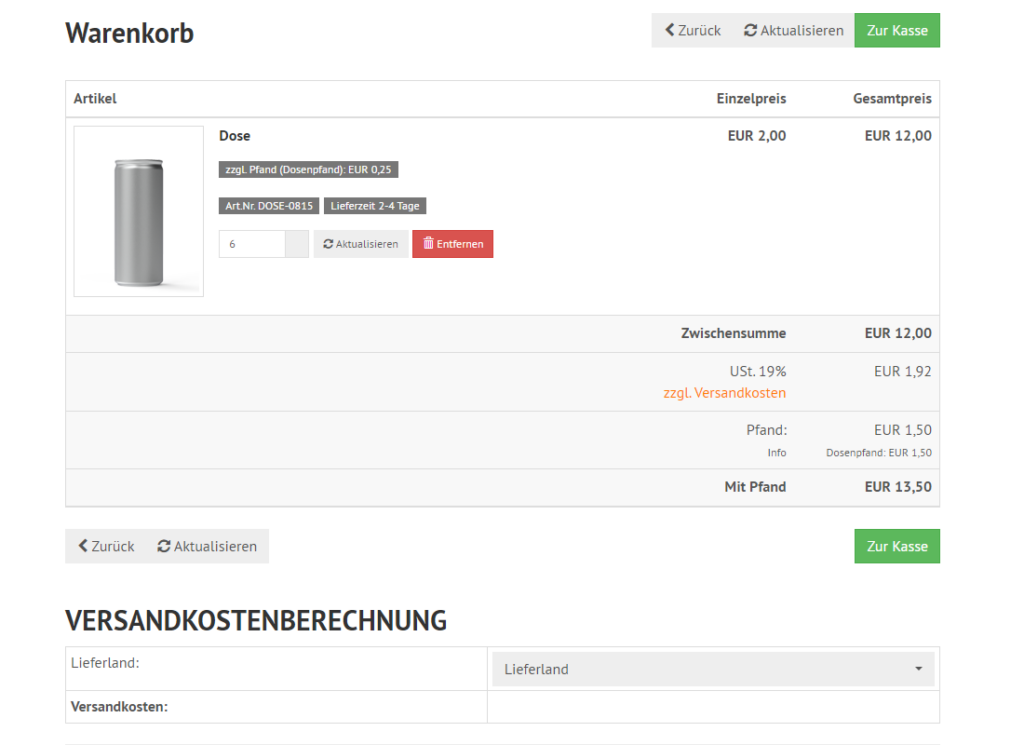The width and height of the screenshot is (1024, 745).
Task: Focus the quantity field showing 6
Action: (x=252, y=244)
